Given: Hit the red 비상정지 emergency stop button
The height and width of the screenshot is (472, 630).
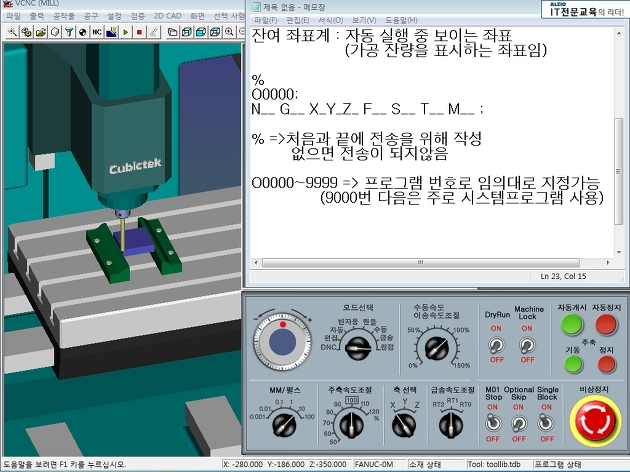Looking at the screenshot, I should pyautogui.click(x=595, y=421).
